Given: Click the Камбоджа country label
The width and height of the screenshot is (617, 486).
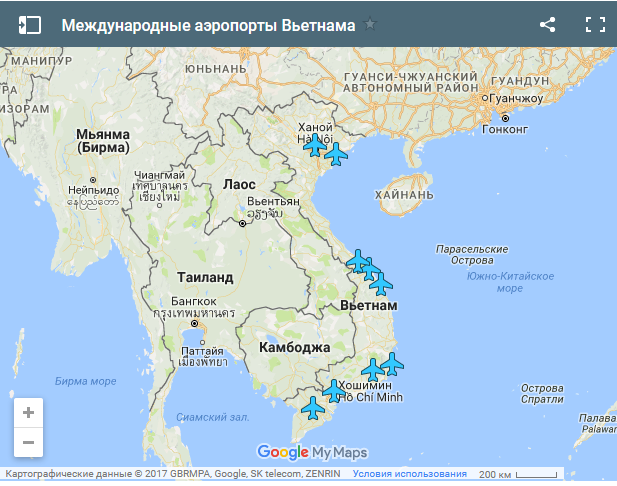Looking at the screenshot, I should 294,347.
